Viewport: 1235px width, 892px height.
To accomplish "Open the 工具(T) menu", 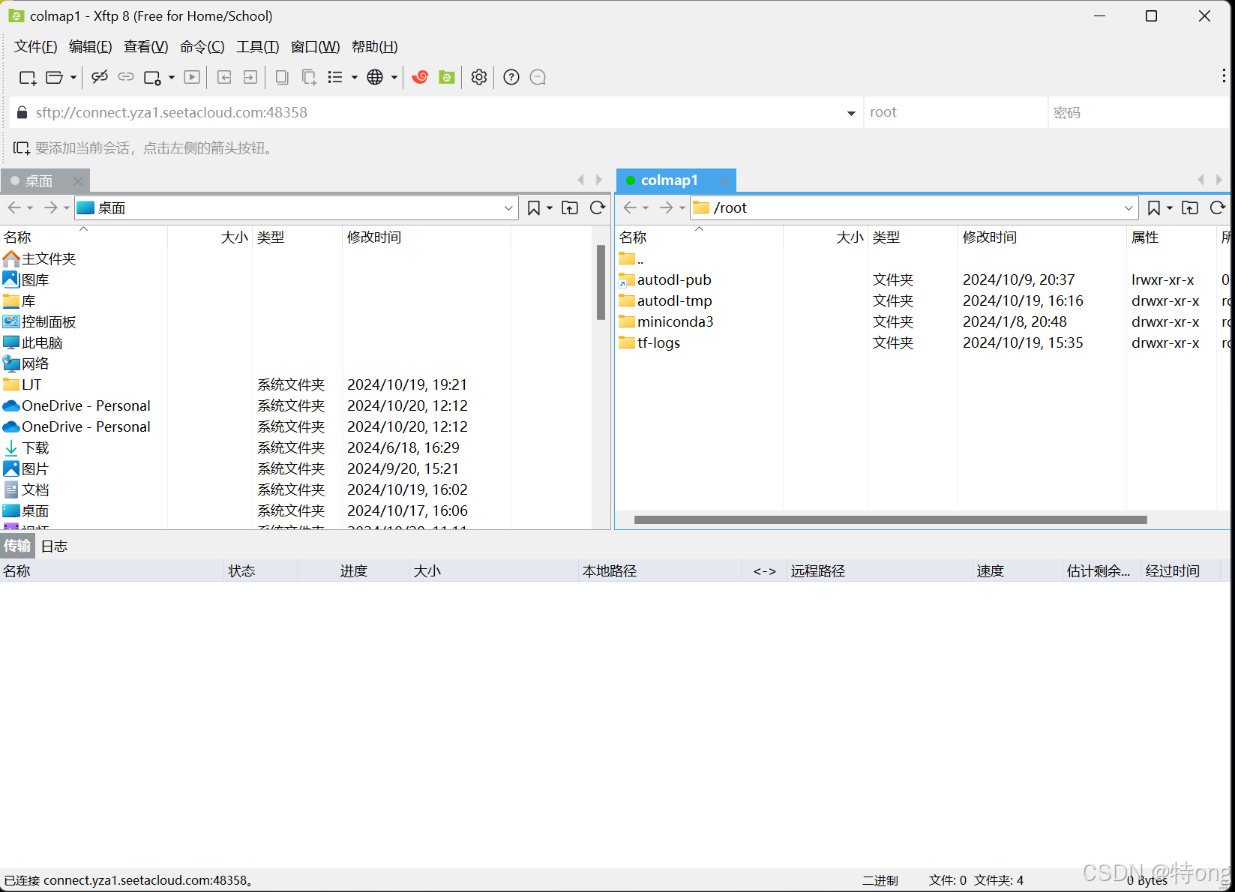I will pyautogui.click(x=255, y=46).
